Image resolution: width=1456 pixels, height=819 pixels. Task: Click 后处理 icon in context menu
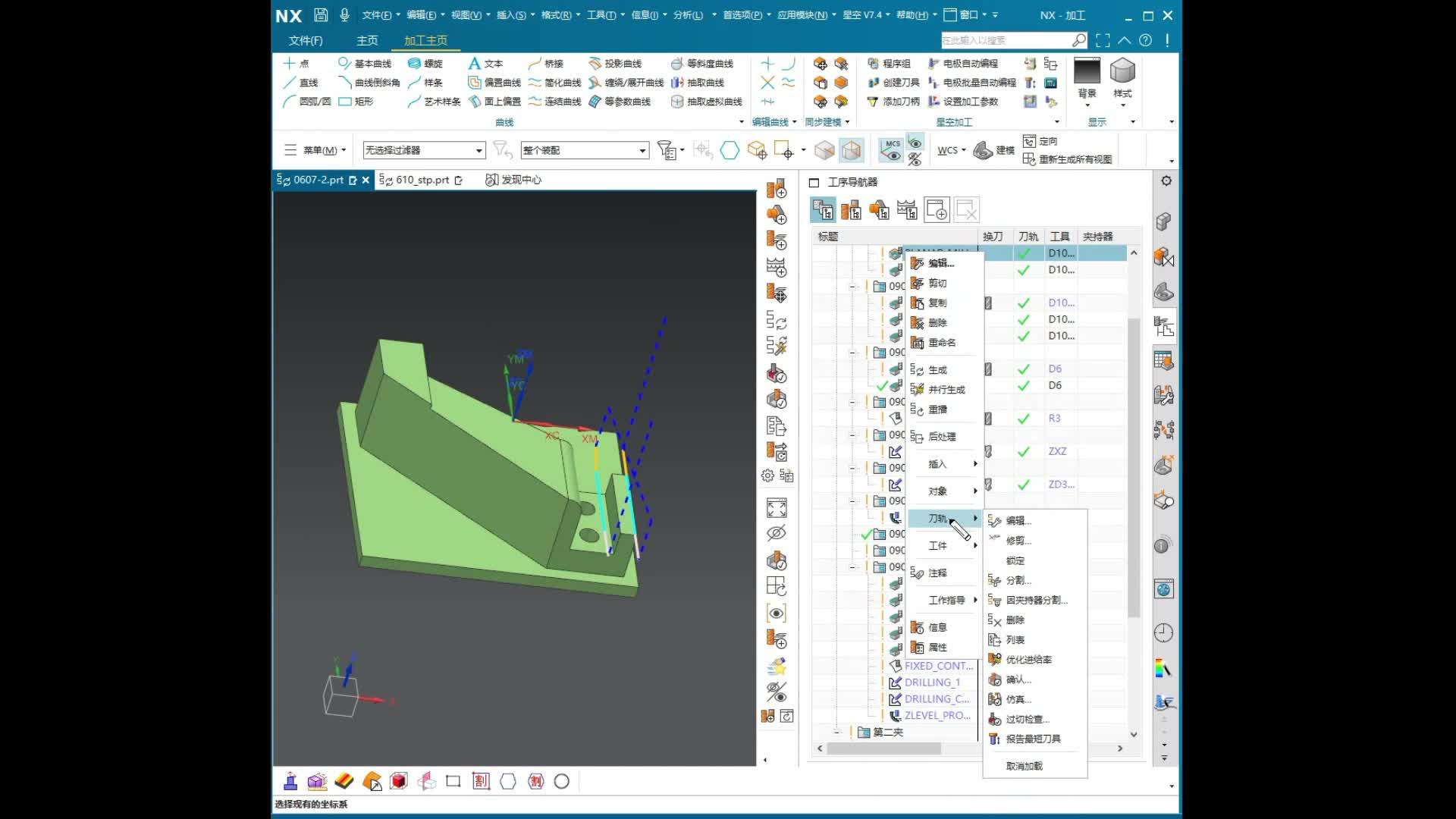(x=917, y=437)
